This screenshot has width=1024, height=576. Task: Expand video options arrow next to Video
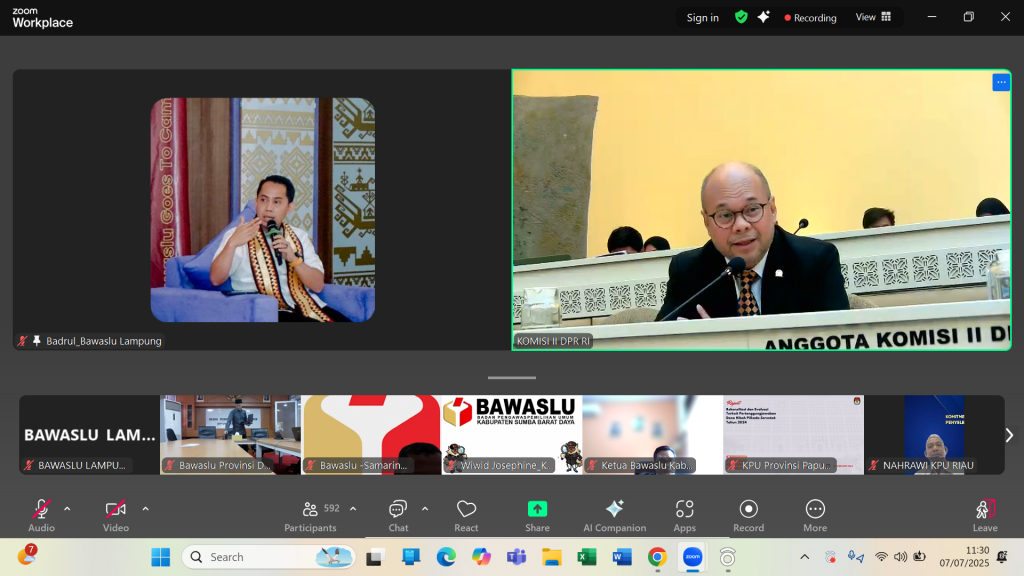pos(145,508)
